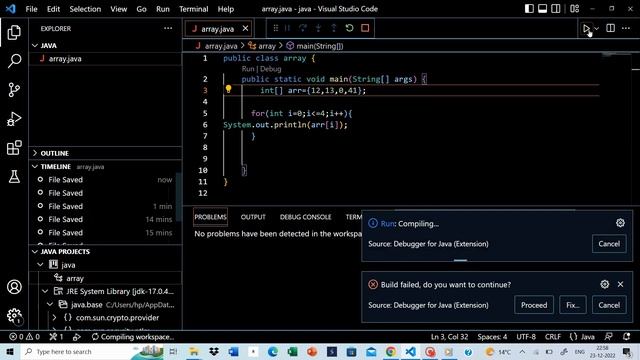Click the Debug CodeLens above main
Image resolution: width=640 pixels, height=360 pixels.
[271, 69]
